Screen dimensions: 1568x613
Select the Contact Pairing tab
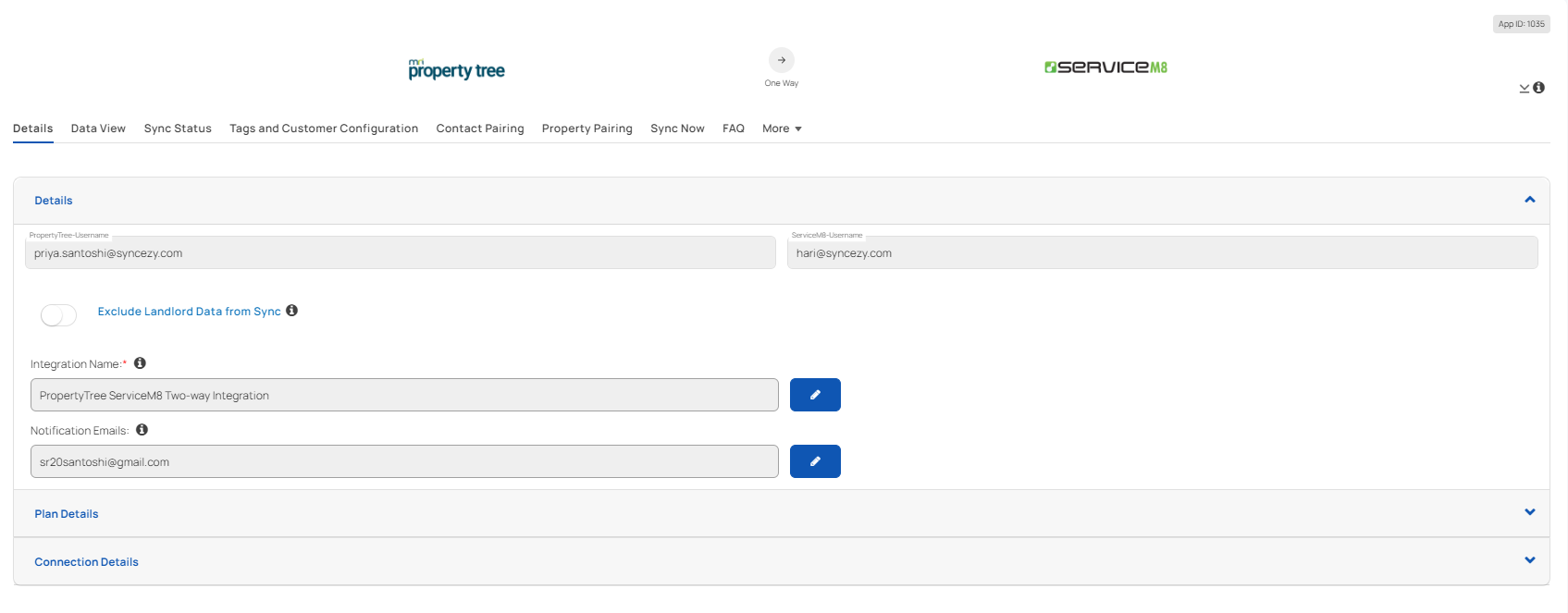pyautogui.click(x=480, y=129)
